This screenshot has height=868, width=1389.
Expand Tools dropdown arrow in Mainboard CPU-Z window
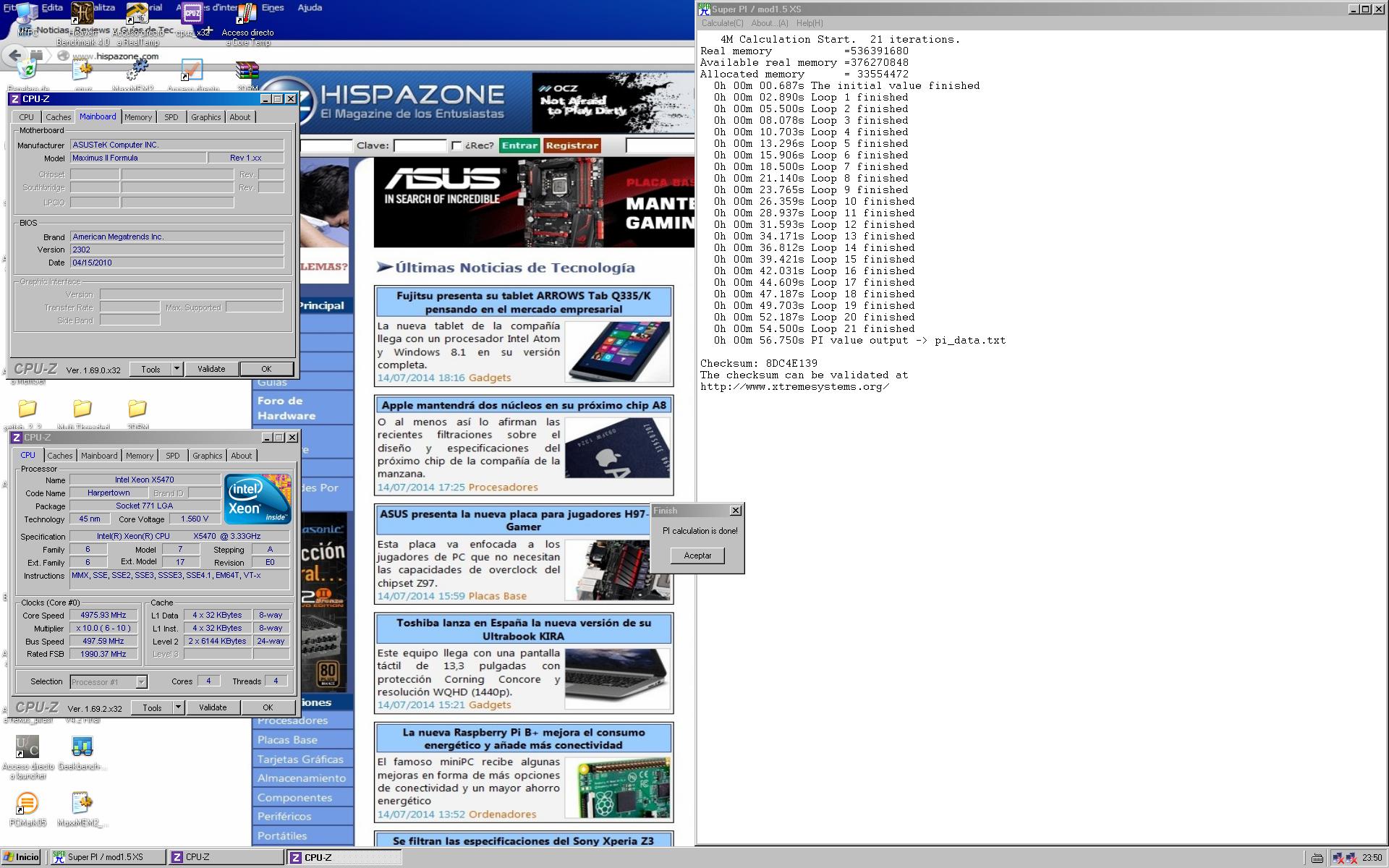click(177, 369)
